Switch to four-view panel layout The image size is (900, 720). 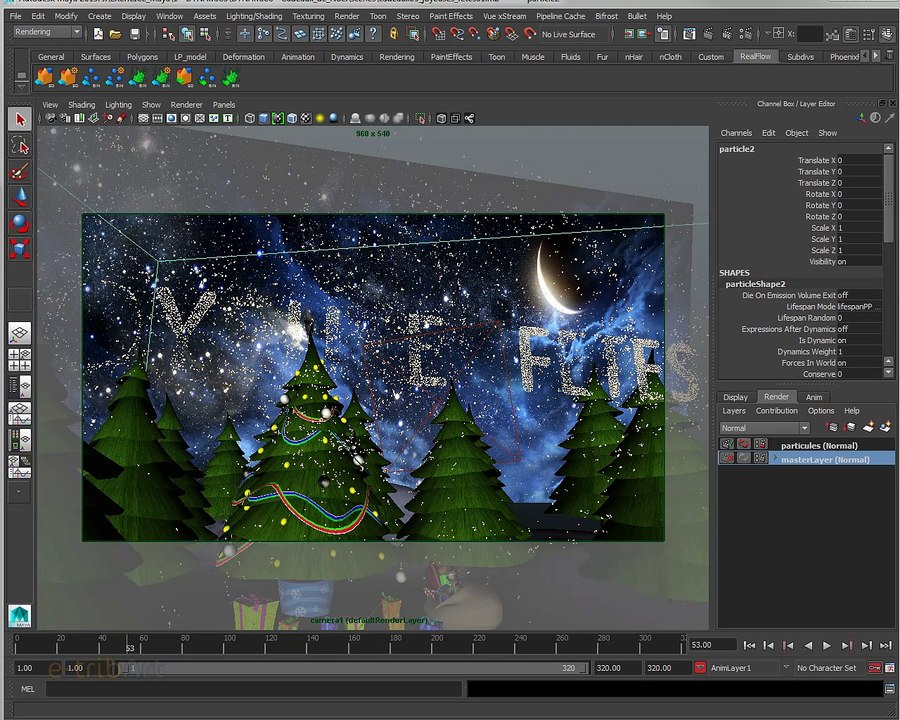click(x=20, y=360)
